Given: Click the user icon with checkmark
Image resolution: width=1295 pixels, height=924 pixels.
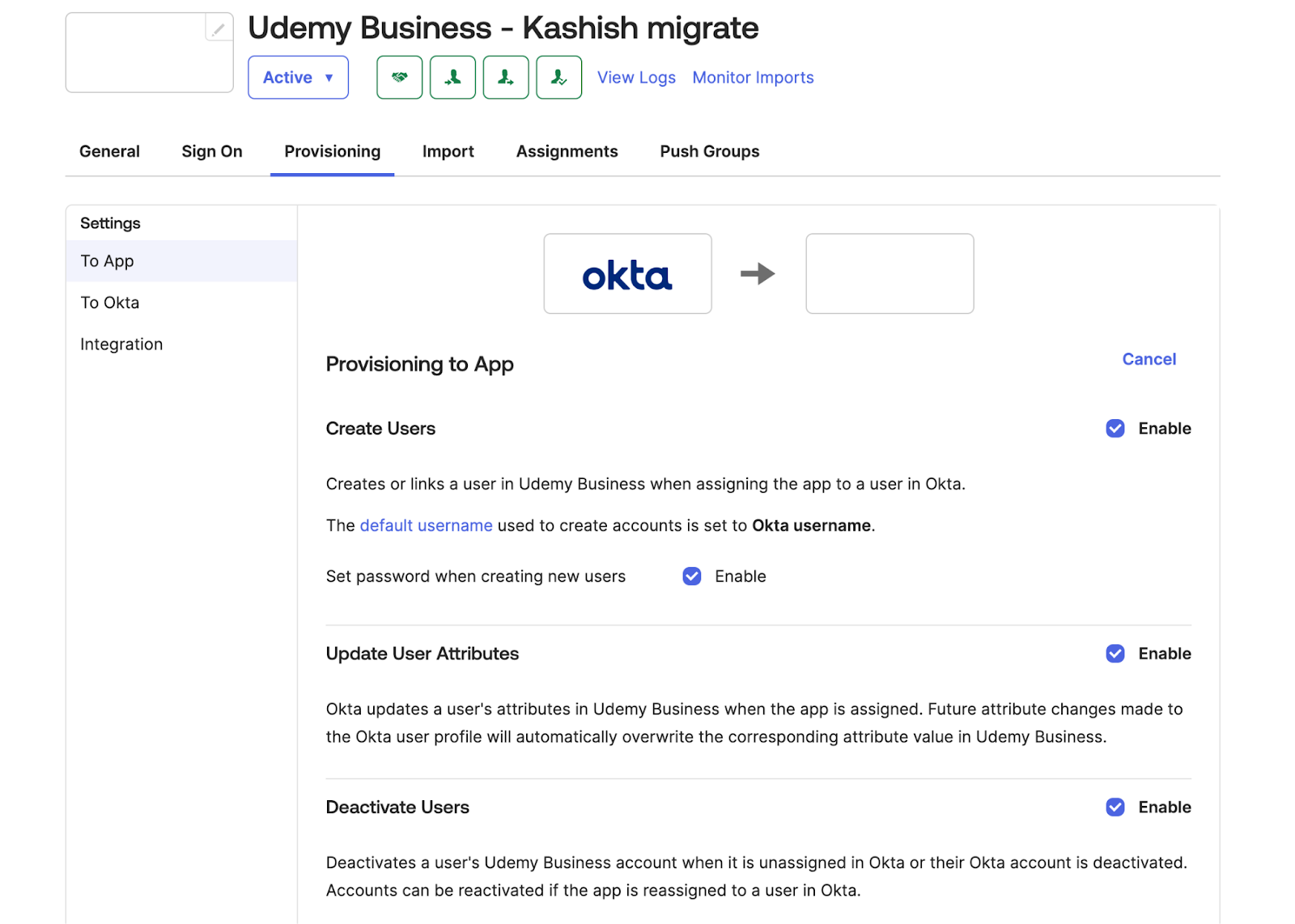Looking at the screenshot, I should (559, 78).
